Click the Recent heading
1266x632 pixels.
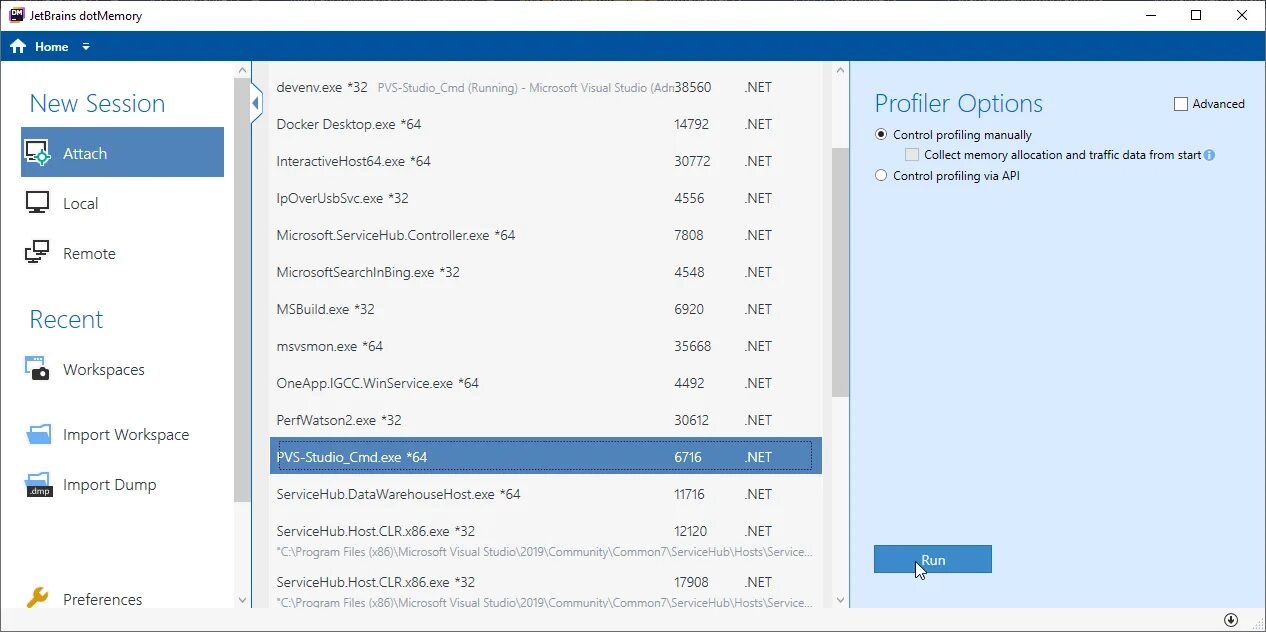tap(66, 319)
